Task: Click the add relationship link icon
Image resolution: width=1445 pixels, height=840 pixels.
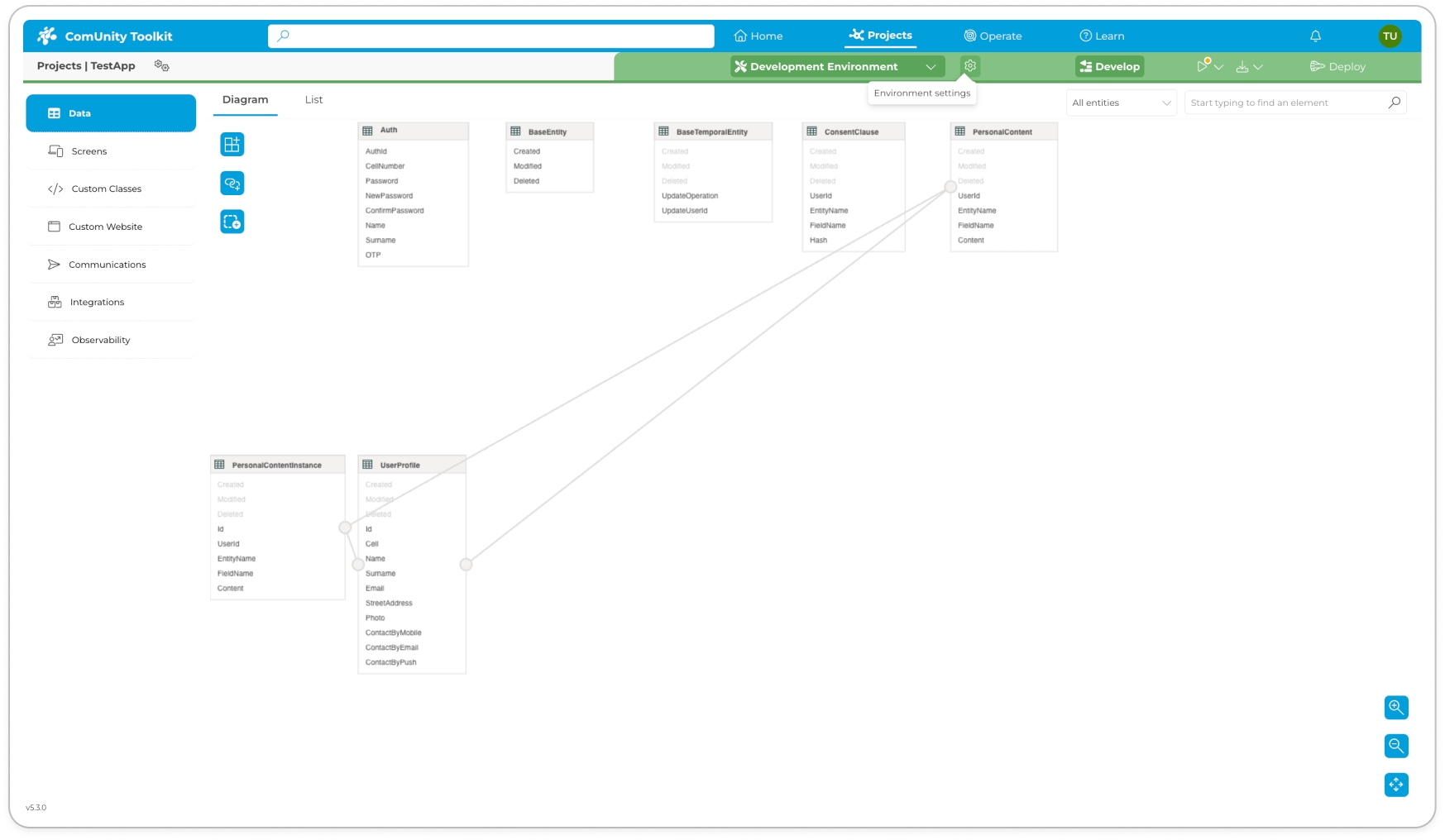Action: click(232, 184)
